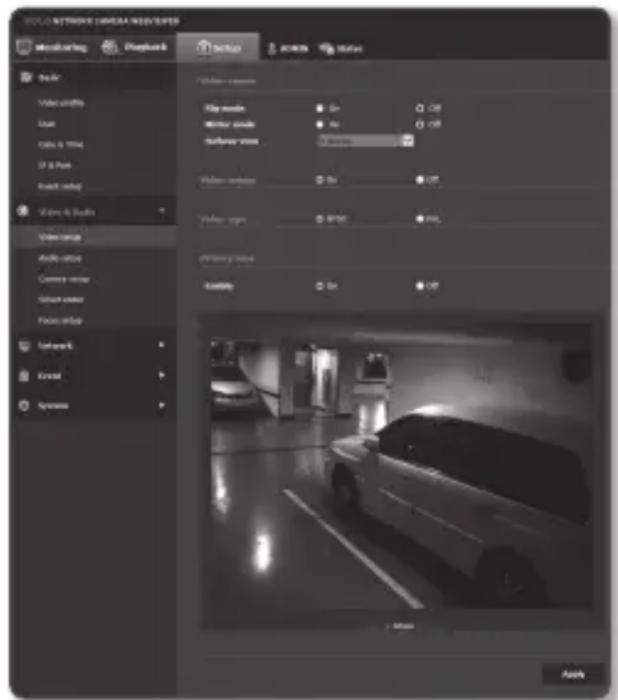Click the Apply button
This screenshot has height=700, width=618.
point(573,674)
